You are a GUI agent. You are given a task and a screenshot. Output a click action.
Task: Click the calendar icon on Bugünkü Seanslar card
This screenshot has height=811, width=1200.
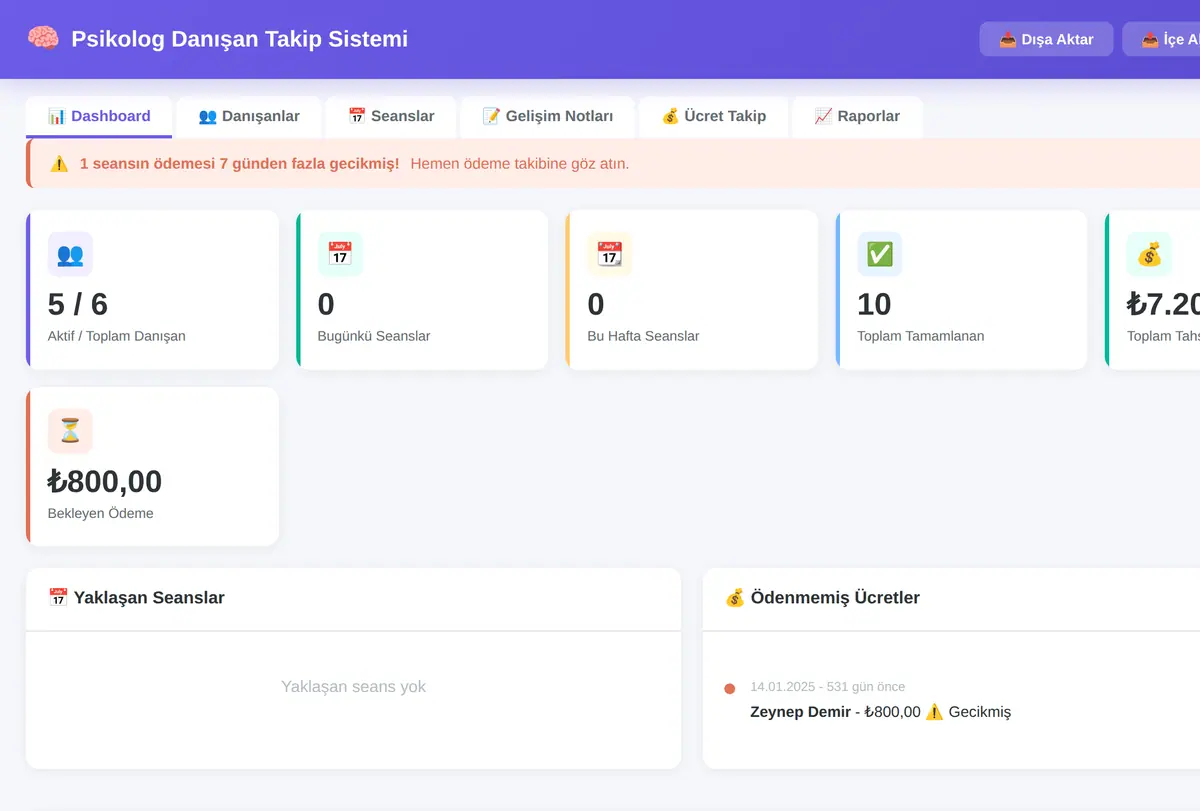(340, 254)
